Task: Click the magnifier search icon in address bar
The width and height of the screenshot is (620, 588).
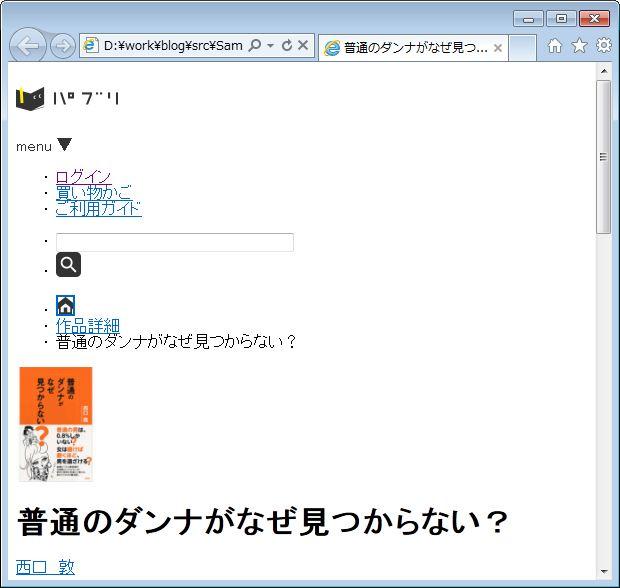Action: (x=254, y=46)
